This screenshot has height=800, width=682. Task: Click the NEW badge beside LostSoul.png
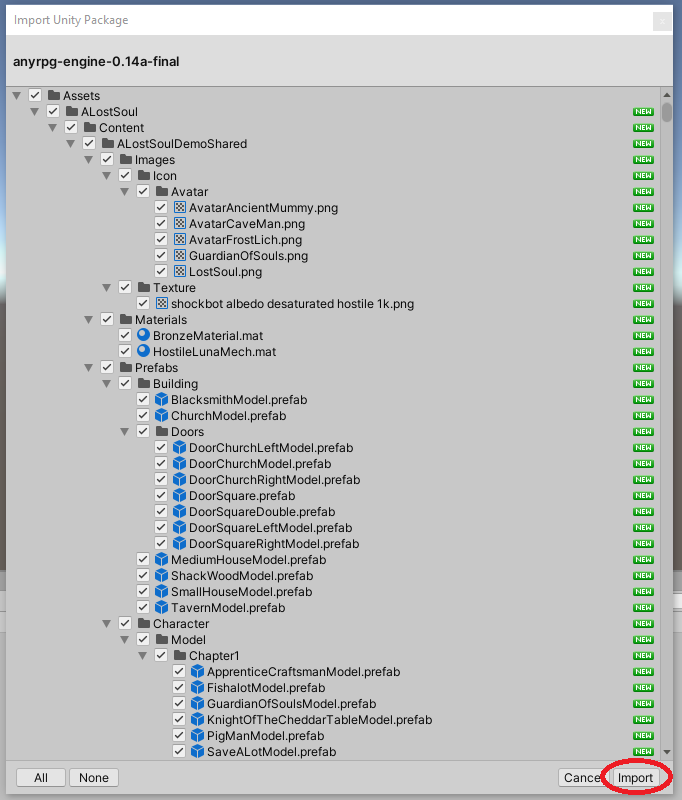(643, 272)
